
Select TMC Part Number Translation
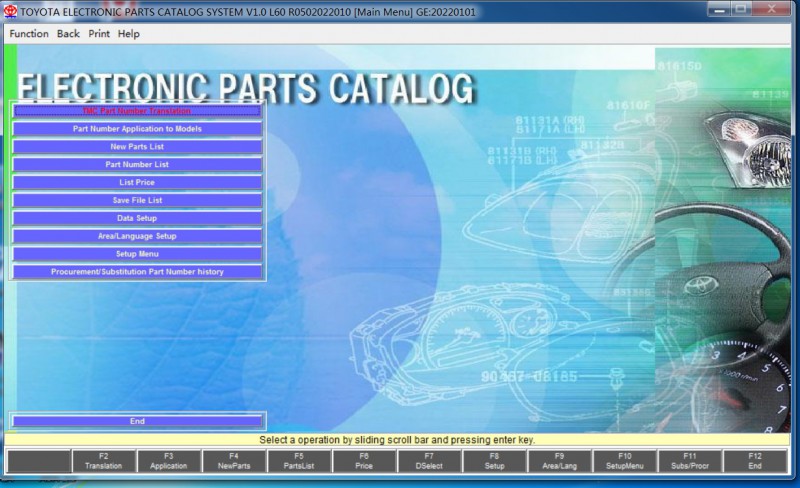(137, 111)
